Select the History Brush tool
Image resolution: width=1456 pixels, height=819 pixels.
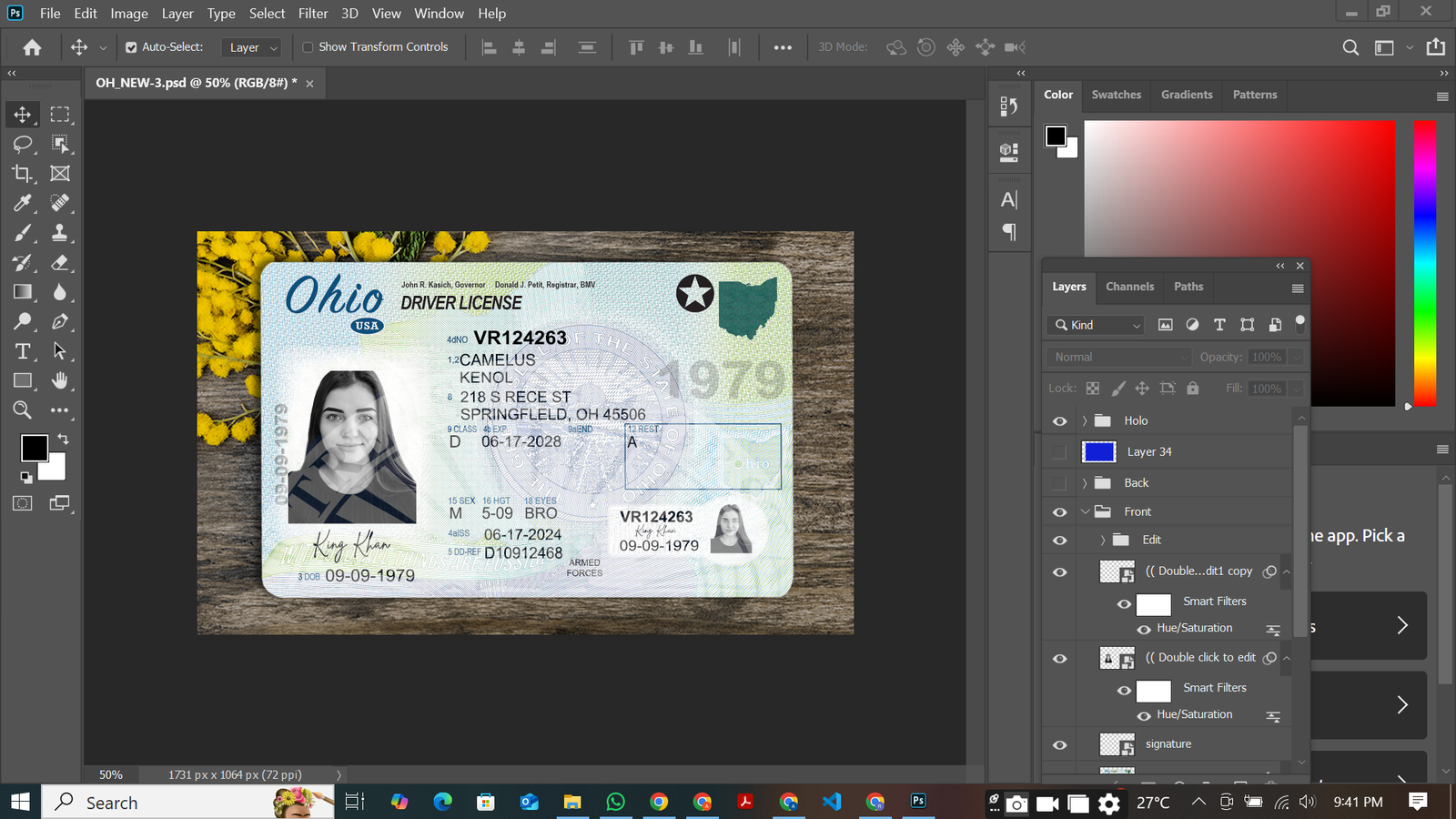coord(23,263)
